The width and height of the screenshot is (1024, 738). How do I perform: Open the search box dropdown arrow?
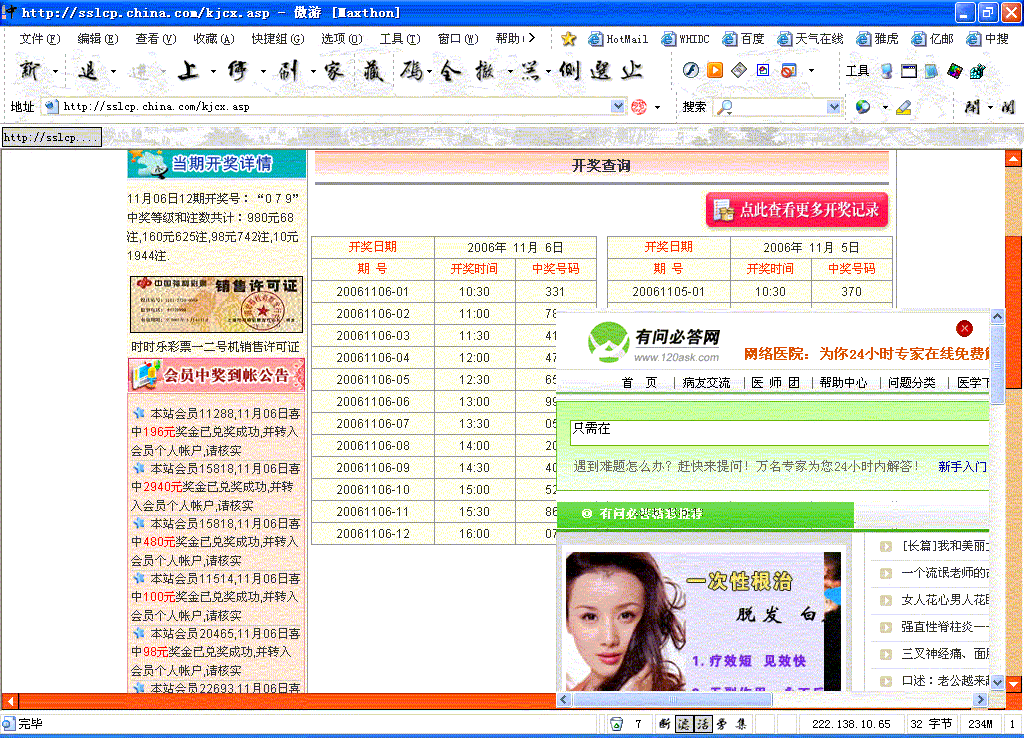point(834,106)
